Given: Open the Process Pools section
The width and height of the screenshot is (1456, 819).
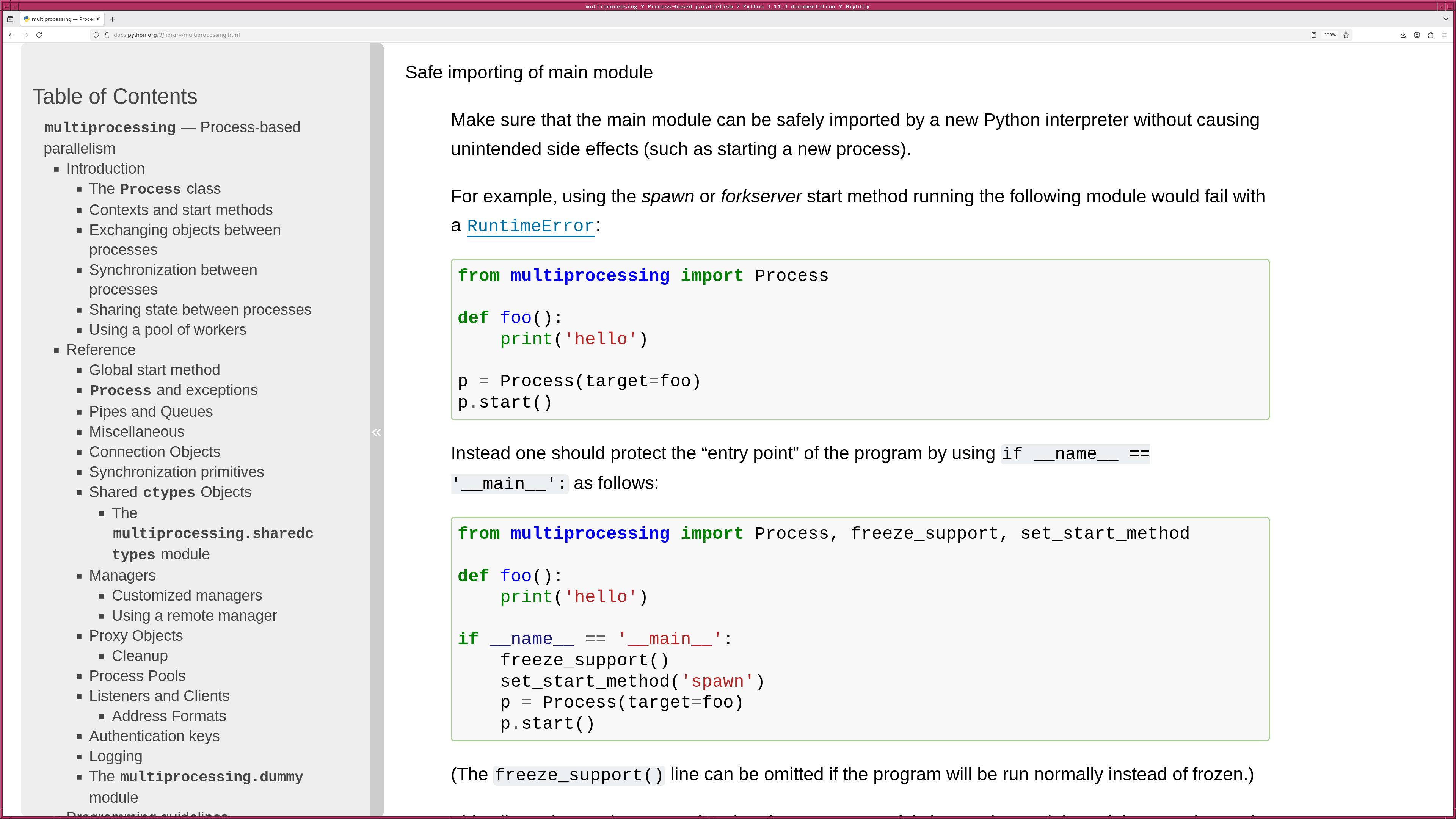Looking at the screenshot, I should tap(137, 676).
